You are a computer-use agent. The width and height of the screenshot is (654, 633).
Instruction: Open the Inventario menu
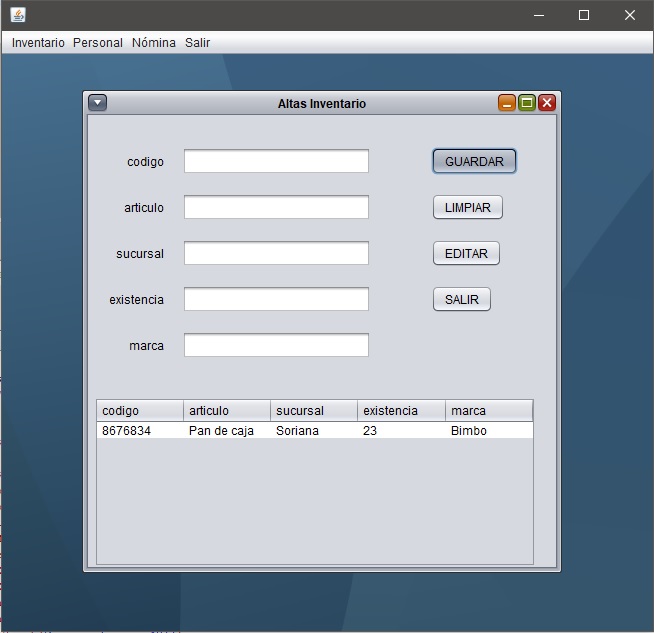point(38,43)
